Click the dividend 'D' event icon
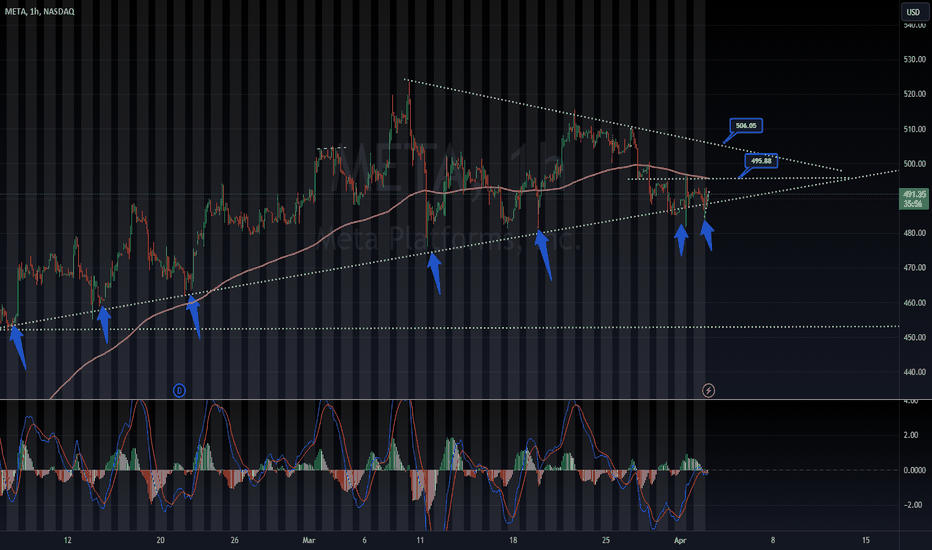Viewport: 932px width, 550px height. [x=179, y=391]
